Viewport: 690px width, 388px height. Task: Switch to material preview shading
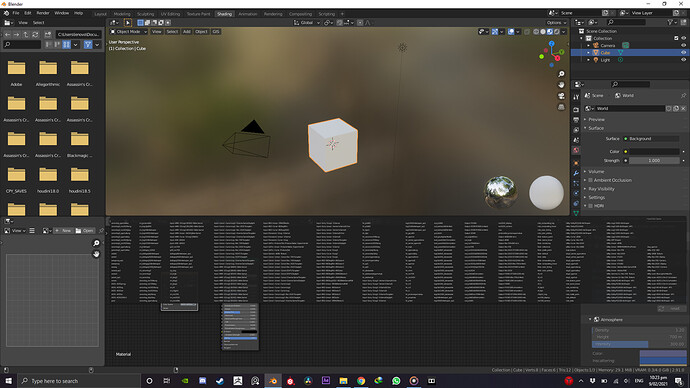pos(550,32)
